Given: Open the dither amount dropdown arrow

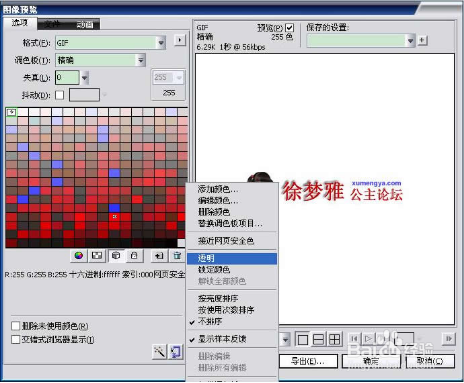Looking at the screenshot, I should pyautogui.click(x=105, y=95).
